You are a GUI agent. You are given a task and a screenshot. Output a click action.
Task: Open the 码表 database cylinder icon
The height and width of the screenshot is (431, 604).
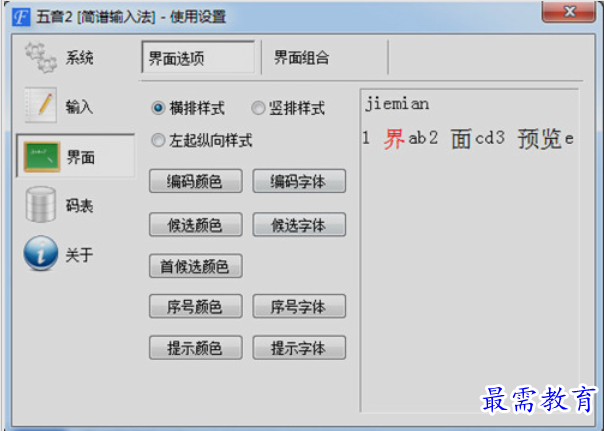point(41,205)
